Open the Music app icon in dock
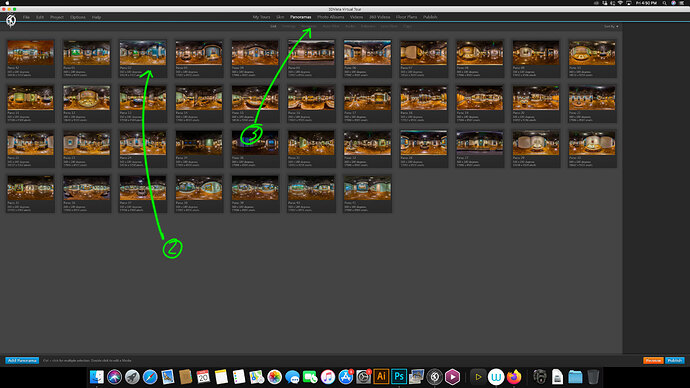Image resolution: width=690 pixels, height=388 pixels. pos(328,377)
